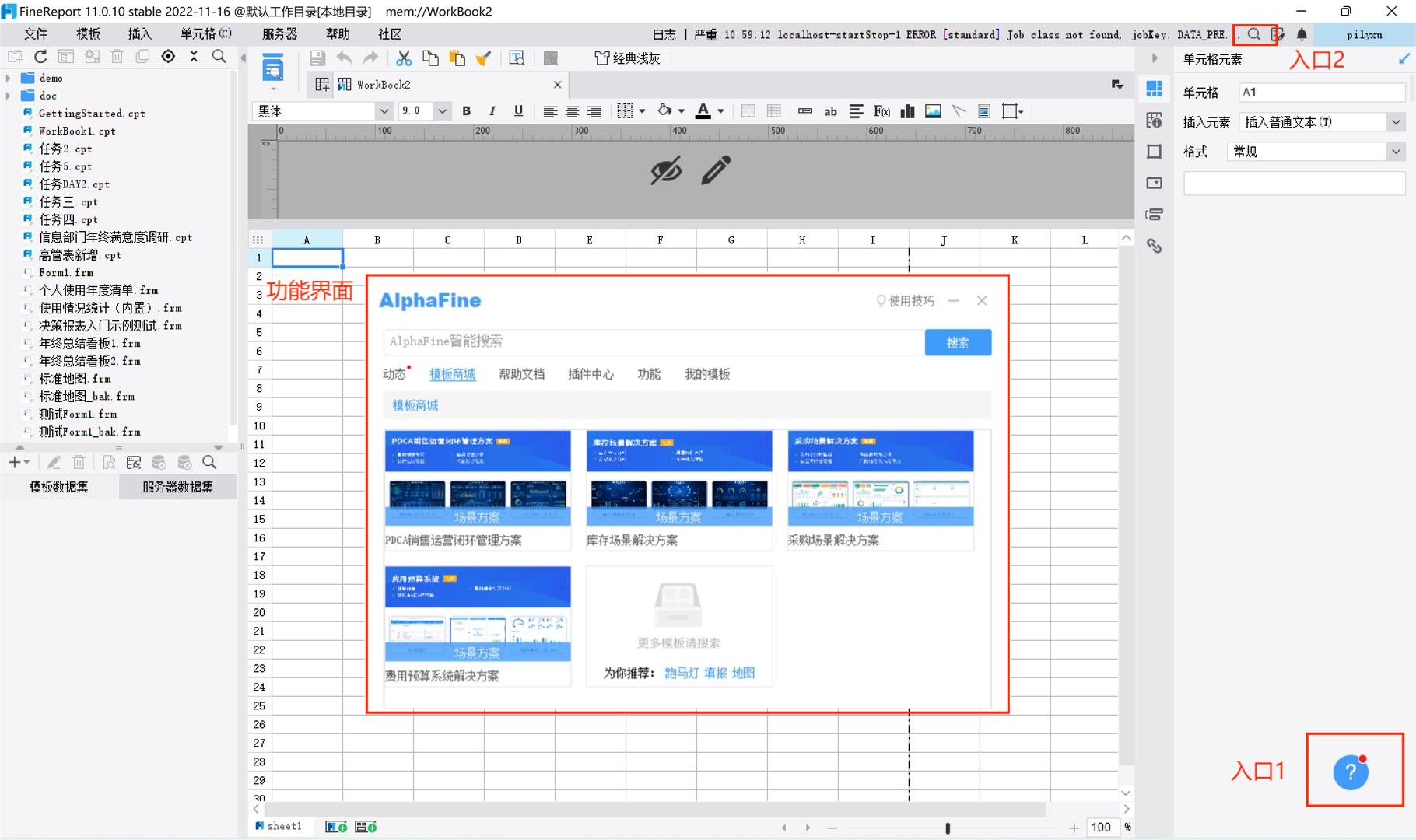1416x840 pixels.
Task: Close the AlphaFine window
Action: (982, 301)
